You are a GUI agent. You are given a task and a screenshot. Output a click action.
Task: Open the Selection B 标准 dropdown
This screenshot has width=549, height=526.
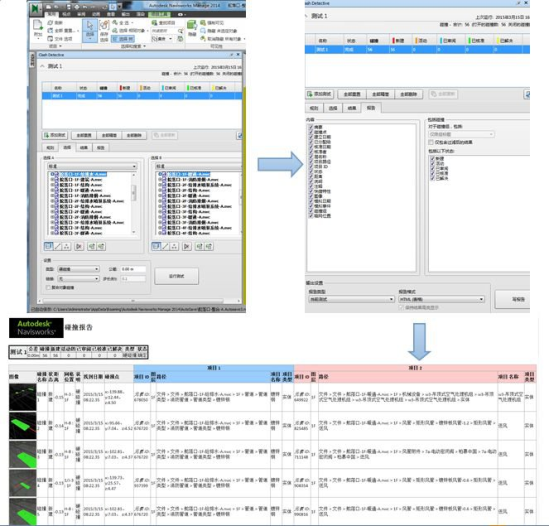(x=199, y=166)
